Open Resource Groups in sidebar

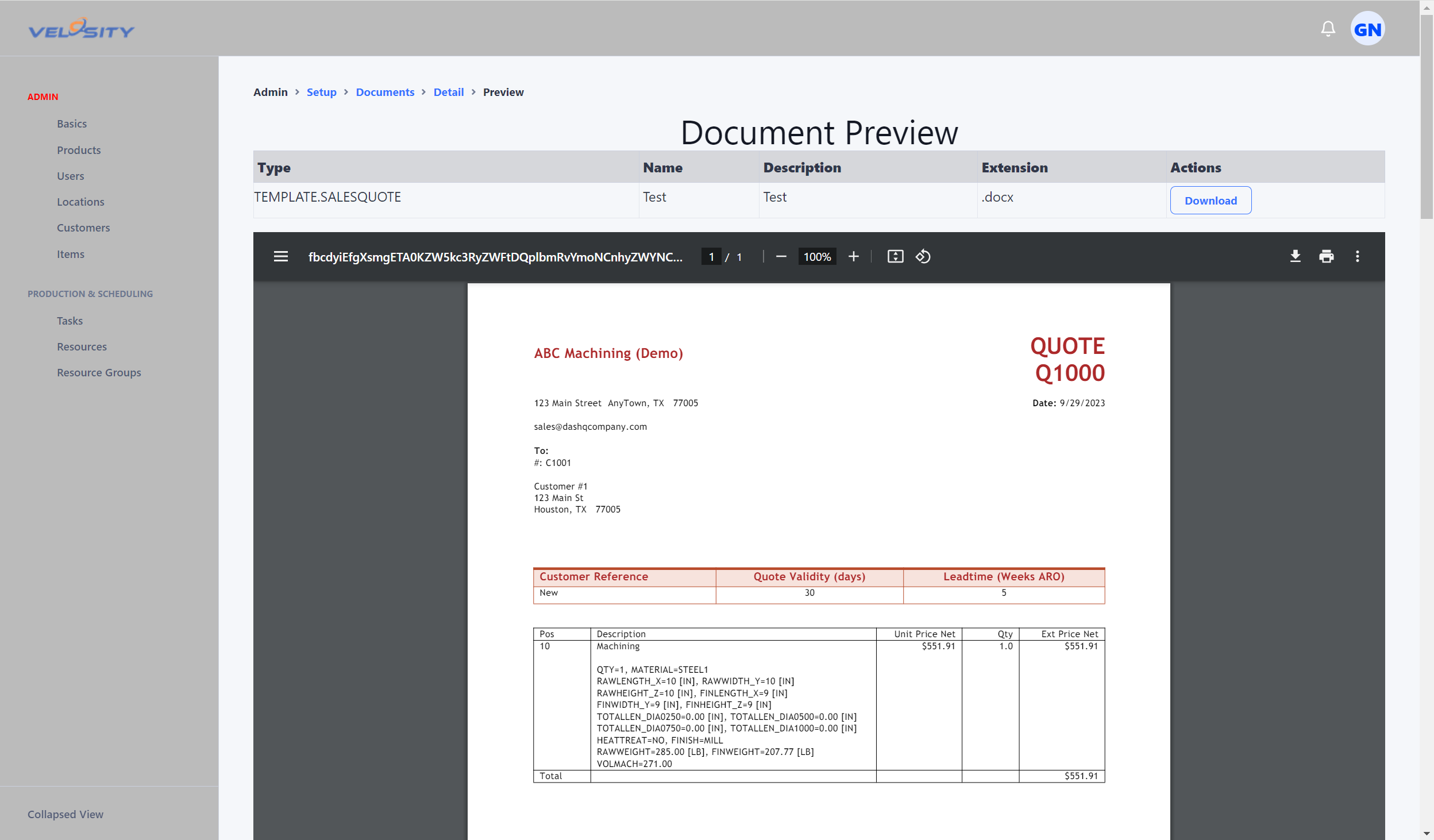pyautogui.click(x=99, y=372)
